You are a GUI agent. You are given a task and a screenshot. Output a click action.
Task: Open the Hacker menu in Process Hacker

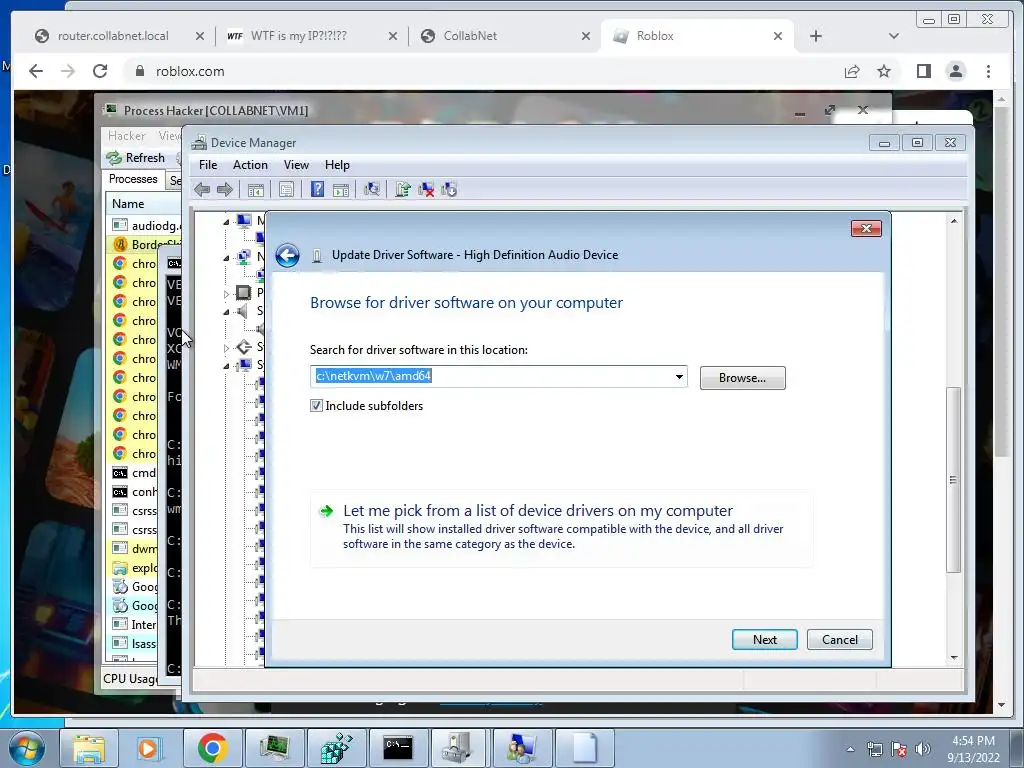(x=127, y=136)
